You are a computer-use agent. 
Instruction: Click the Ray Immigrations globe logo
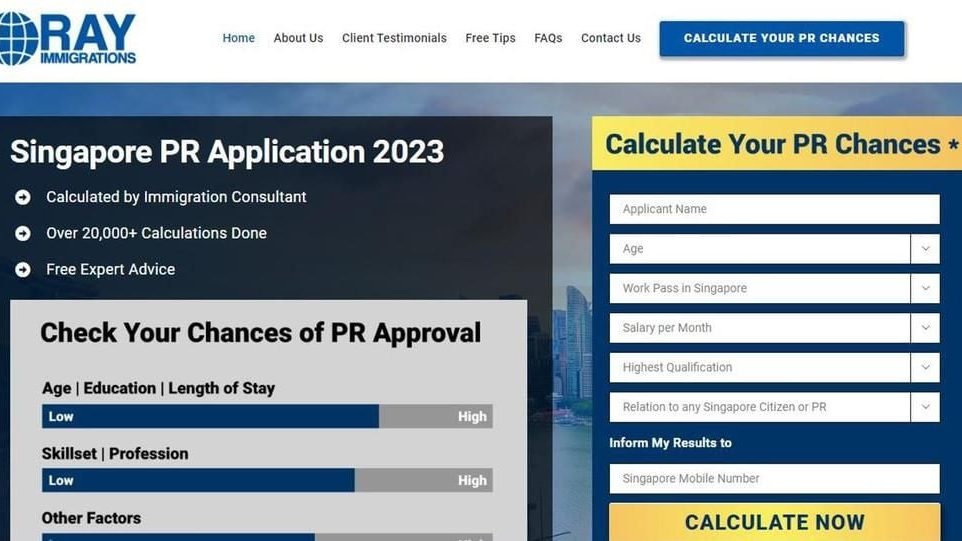tap(20, 38)
